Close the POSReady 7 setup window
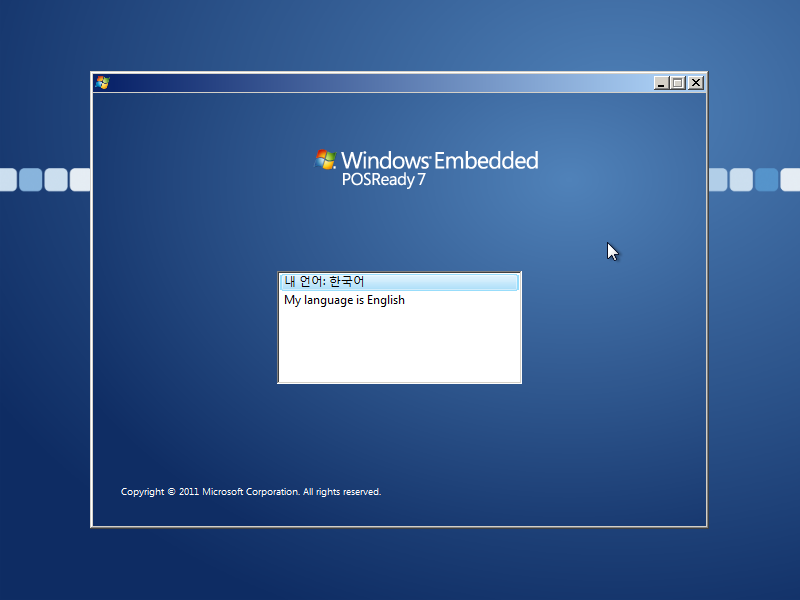 pyautogui.click(x=696, y=83)
